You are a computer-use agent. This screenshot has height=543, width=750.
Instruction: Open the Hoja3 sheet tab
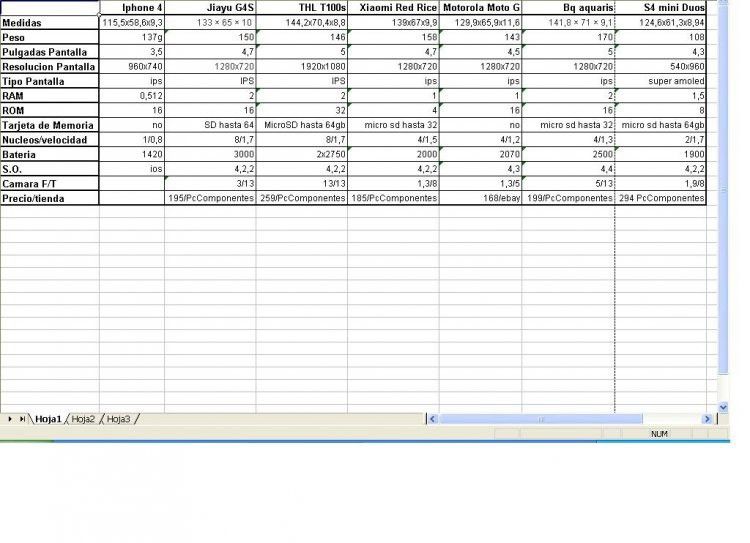[x=118, y=419]
